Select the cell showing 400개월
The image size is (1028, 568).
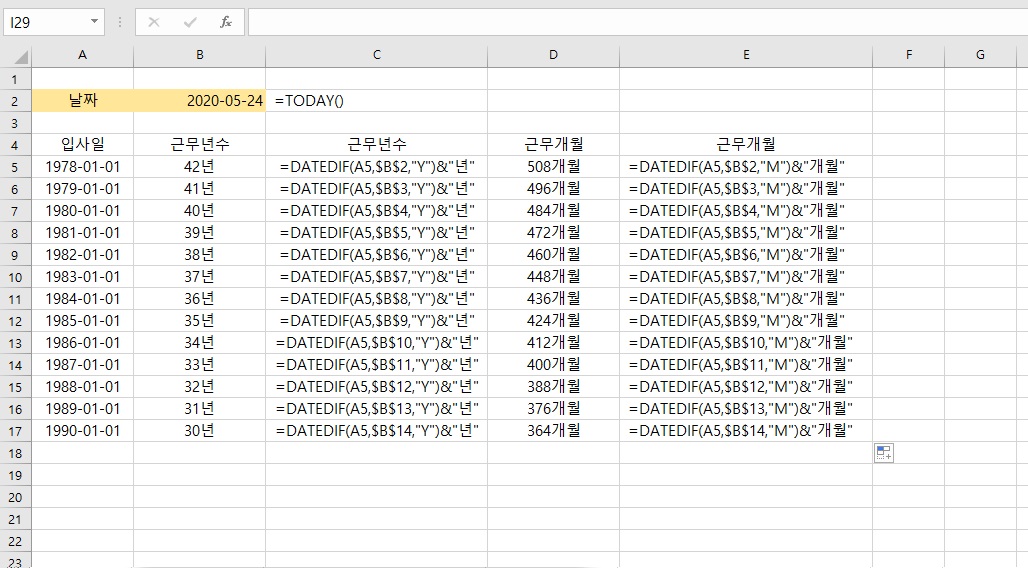click(x=553, y=365)
